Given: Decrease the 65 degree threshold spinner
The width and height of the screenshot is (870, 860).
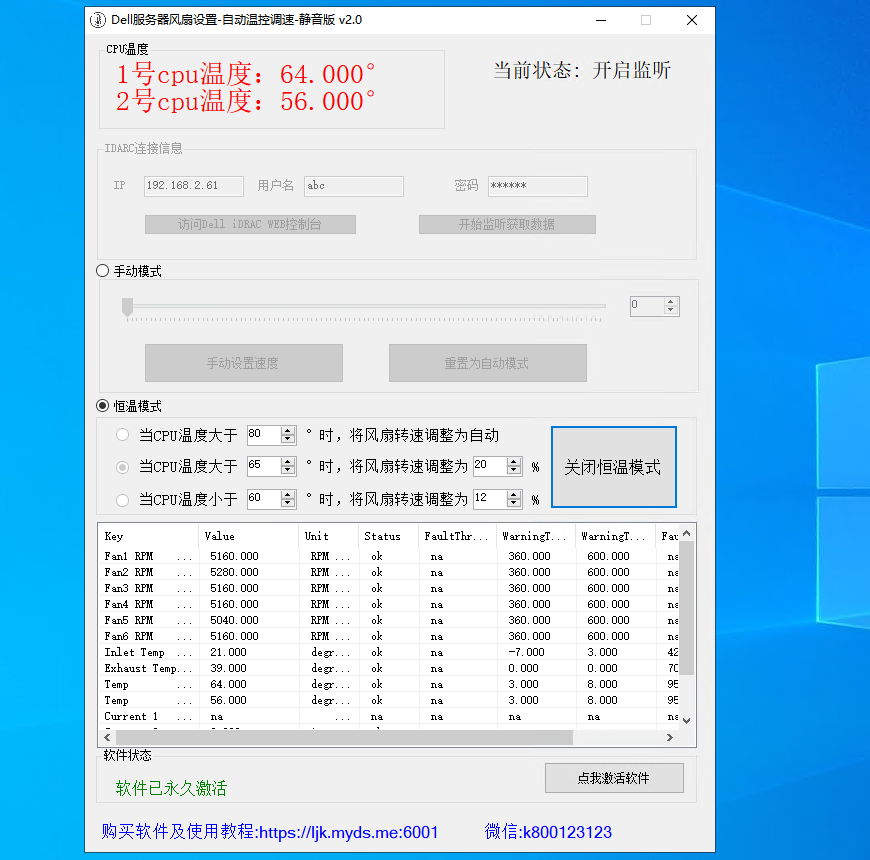Looking at the screenshot, I should [x=288, y=471].
